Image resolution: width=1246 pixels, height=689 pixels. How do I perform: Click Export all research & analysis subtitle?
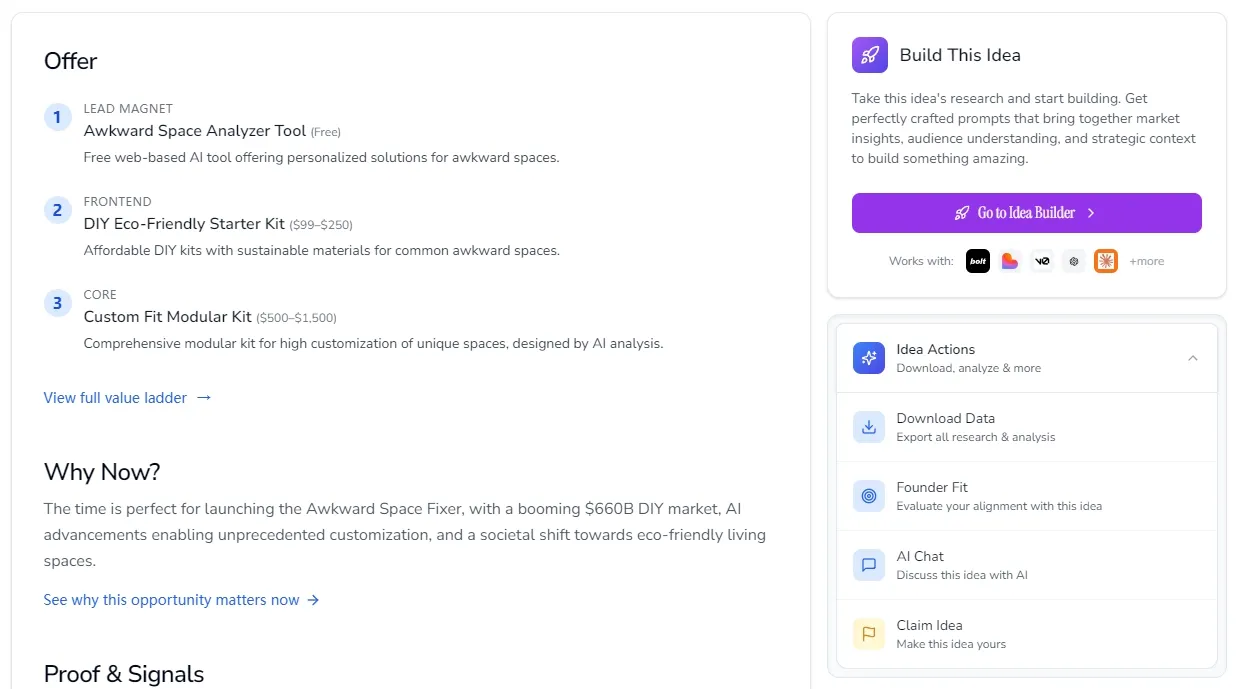tap(976, 437)
